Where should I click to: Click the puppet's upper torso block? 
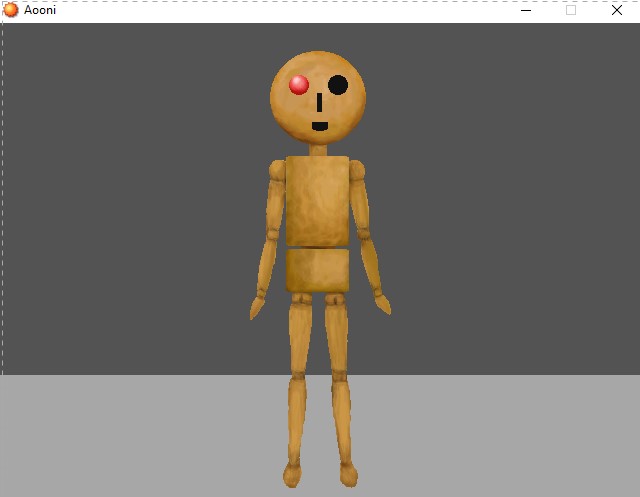318,201
